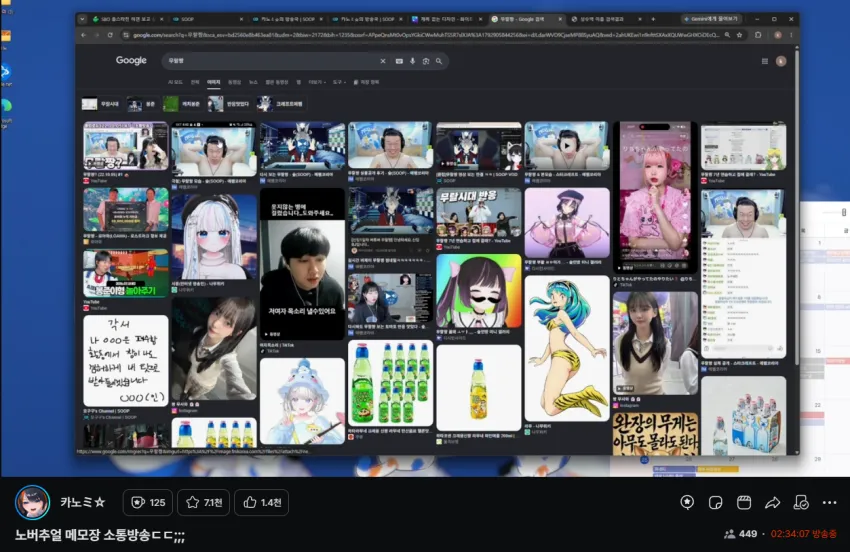Click the Google logo
The width and height of the screenshot is (850, 552).
tap(131, 60)
